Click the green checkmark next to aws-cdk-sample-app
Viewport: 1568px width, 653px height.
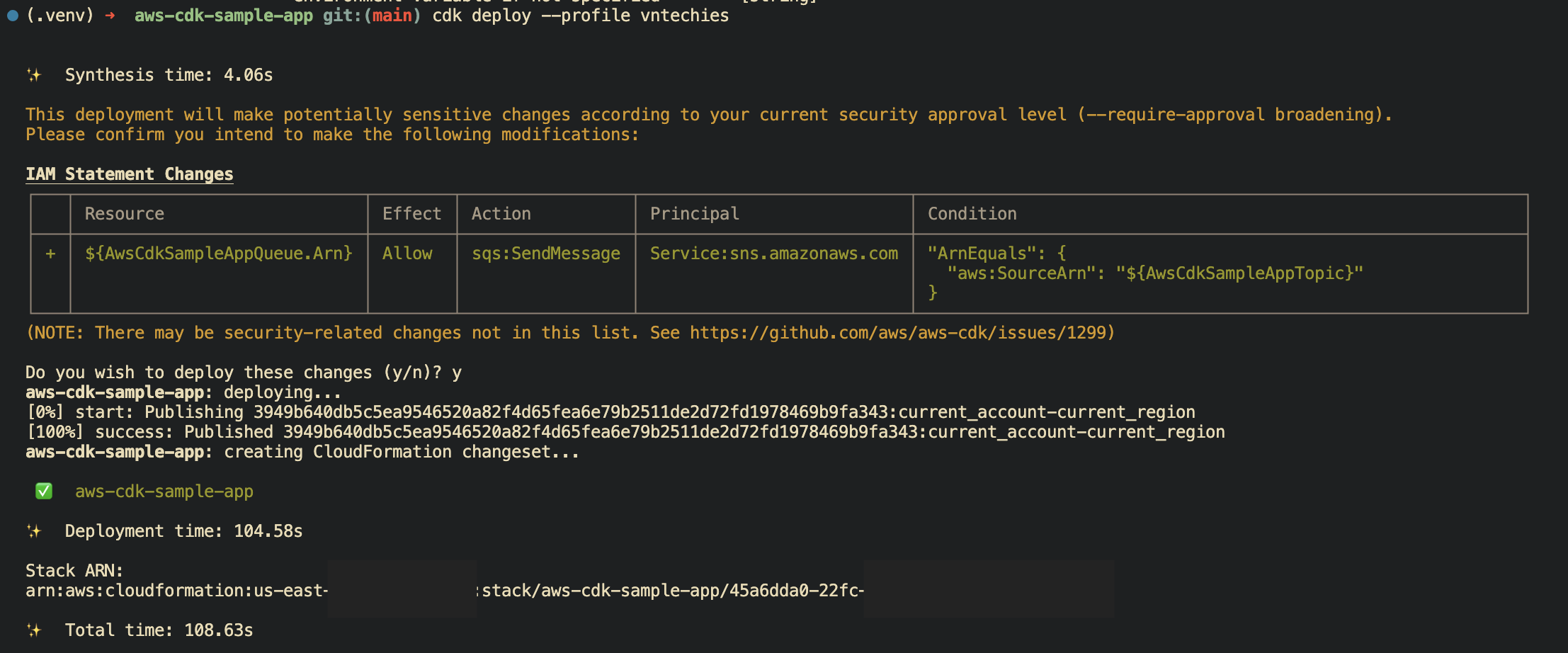click(44, 492)
